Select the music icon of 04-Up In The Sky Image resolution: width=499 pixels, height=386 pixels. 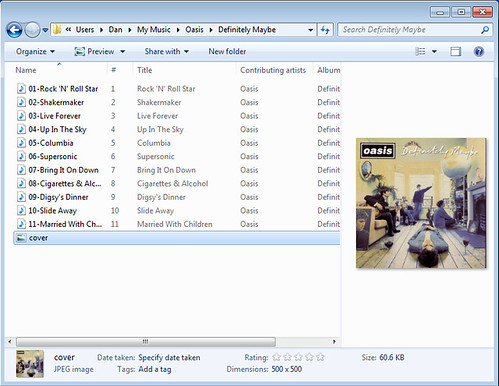click(x=21, y=129)
